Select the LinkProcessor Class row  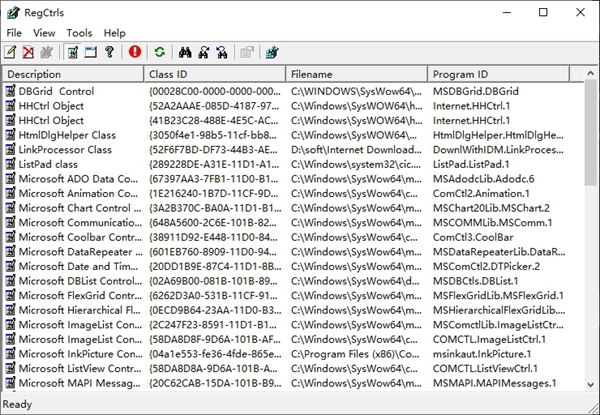tap(293, 150)
